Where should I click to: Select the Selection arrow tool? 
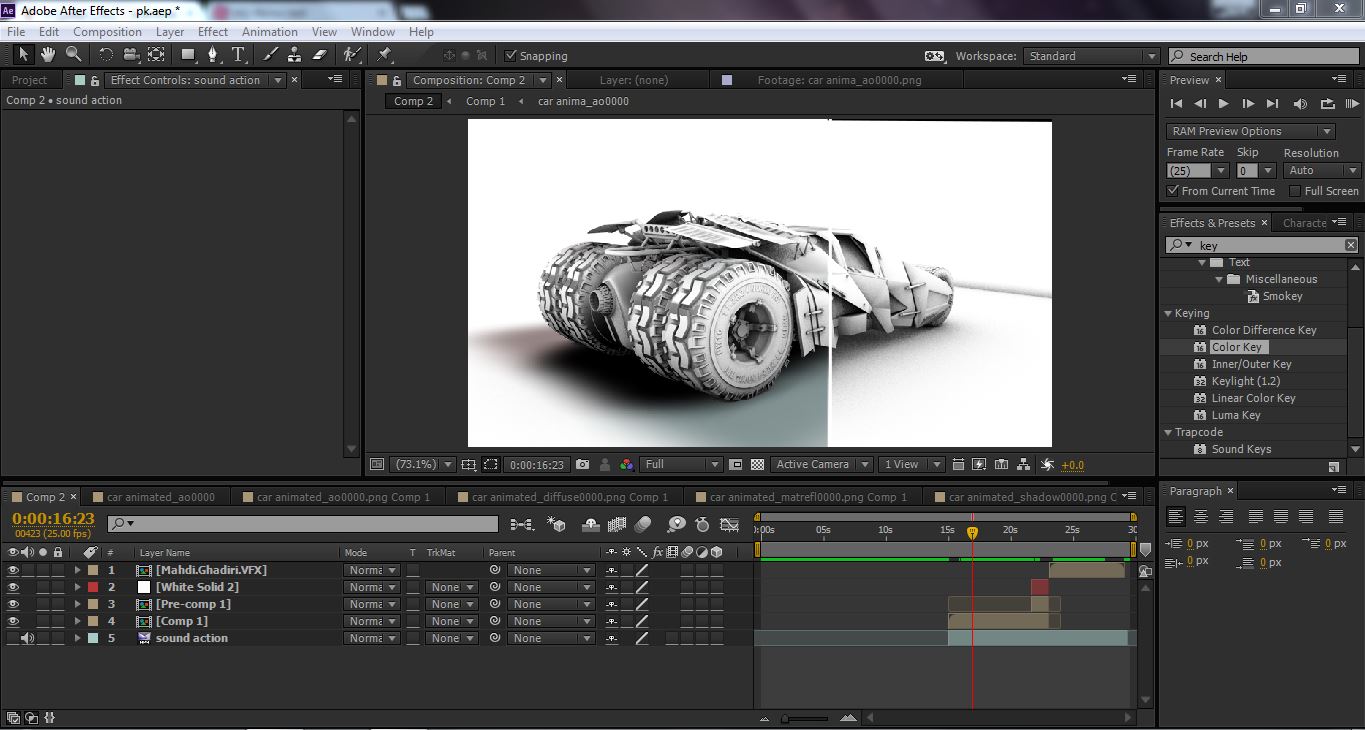(x=24, y=54)
